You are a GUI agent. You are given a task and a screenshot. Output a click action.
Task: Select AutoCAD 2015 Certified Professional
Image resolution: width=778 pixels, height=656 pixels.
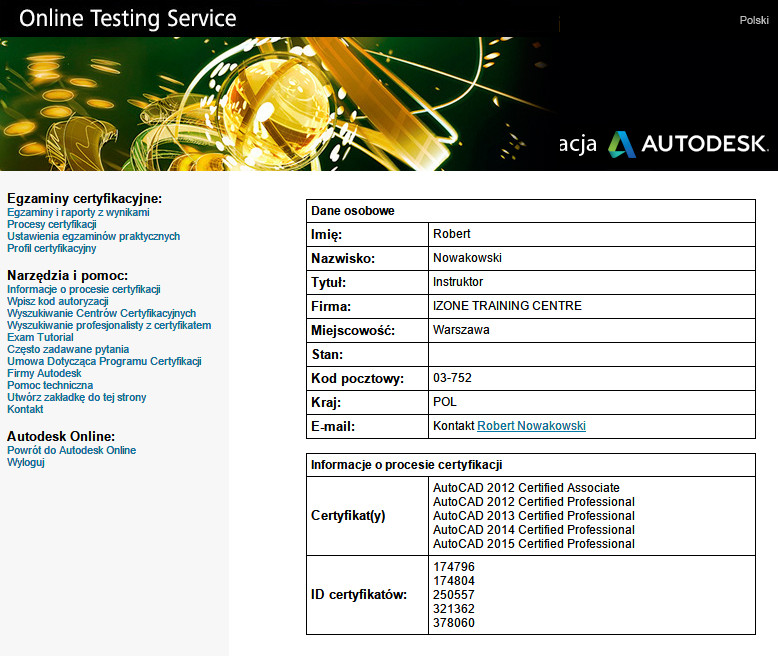(x=534, y=544)
